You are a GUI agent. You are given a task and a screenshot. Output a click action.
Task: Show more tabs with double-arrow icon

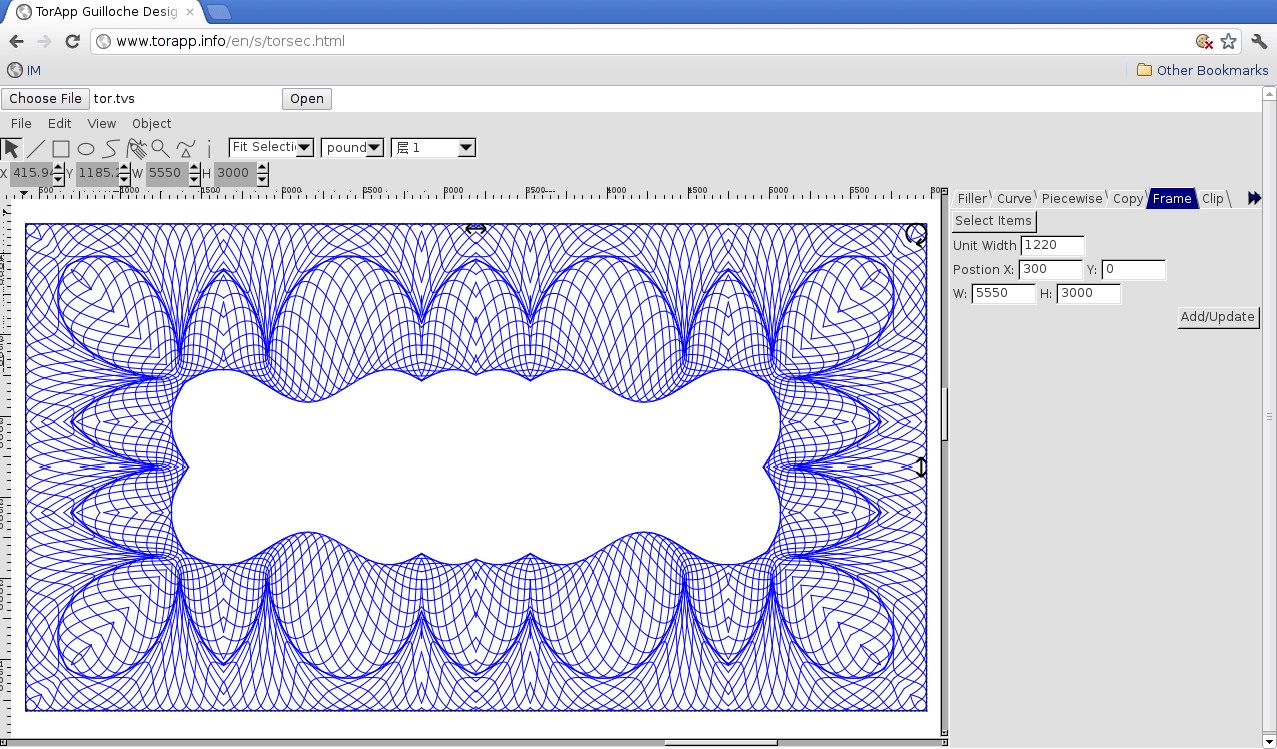1254,198
